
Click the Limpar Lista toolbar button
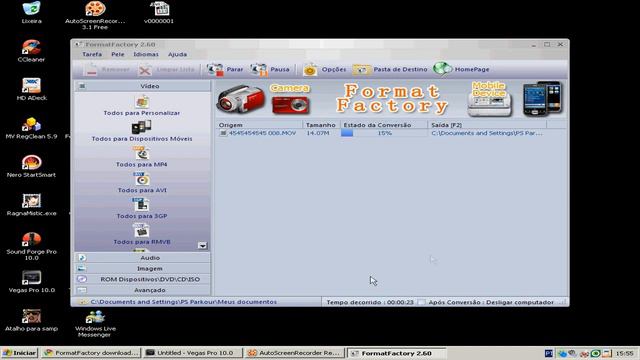pyautogui.click(x=166, y=70)
